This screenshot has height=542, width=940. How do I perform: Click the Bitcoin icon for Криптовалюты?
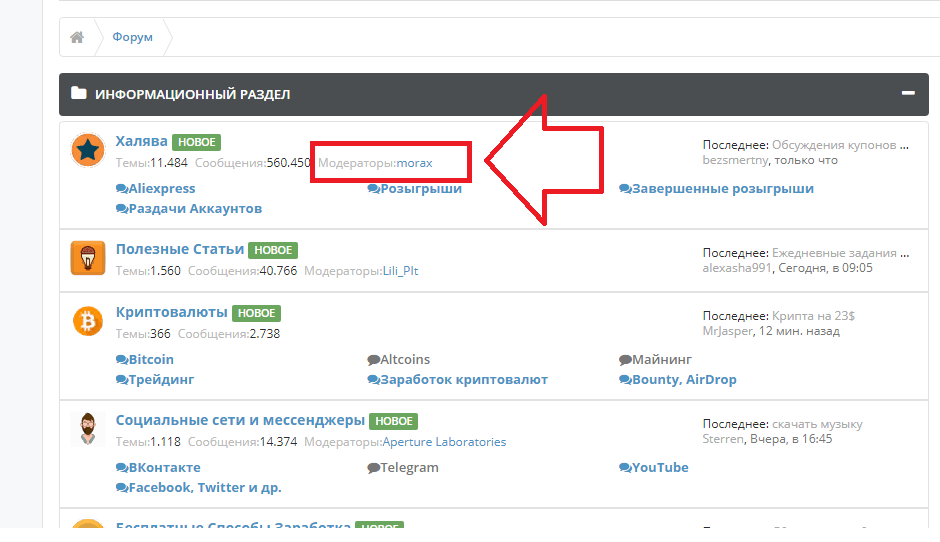point(88,321)
